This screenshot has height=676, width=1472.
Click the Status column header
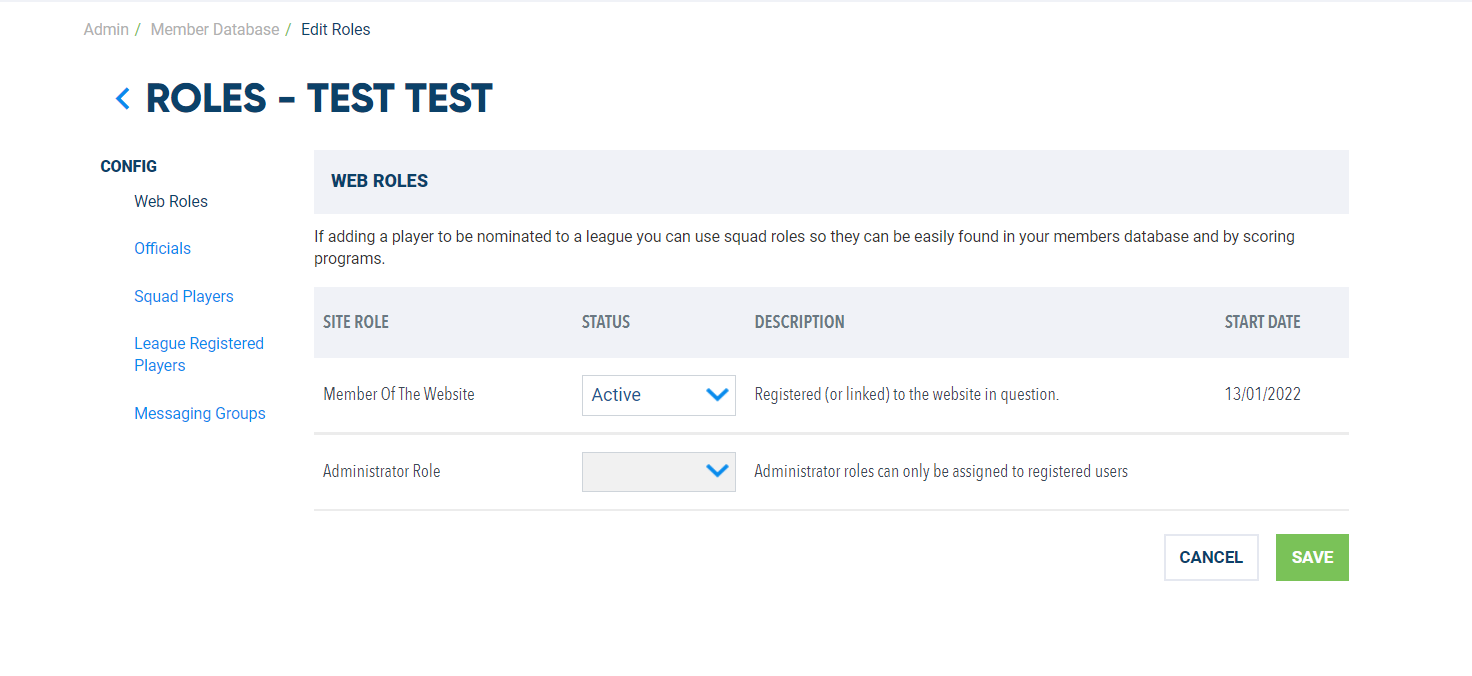point(606,322)
